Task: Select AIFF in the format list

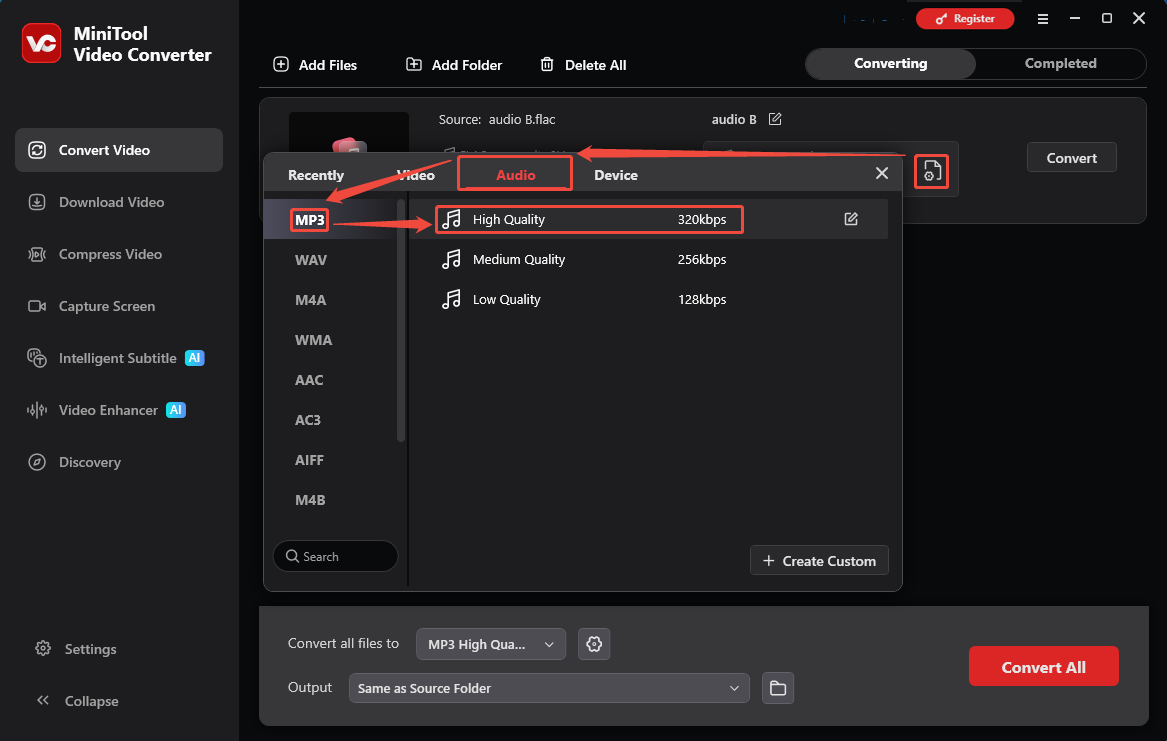Action: [309, 461]
